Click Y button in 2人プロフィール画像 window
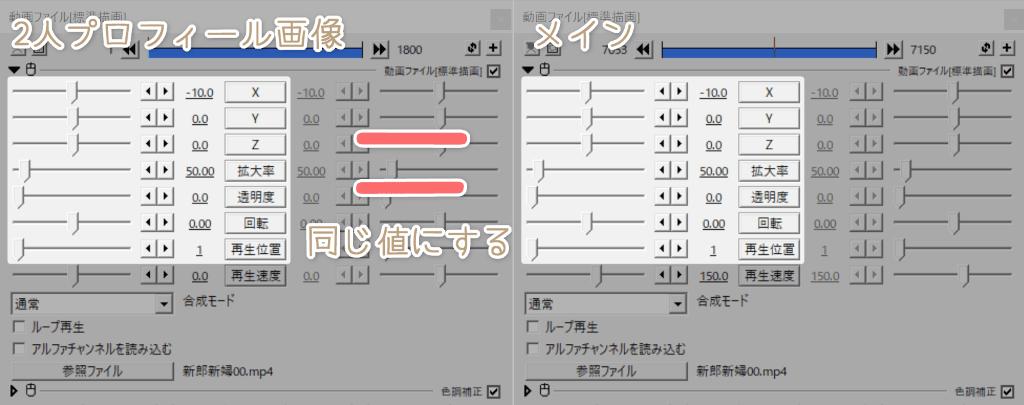 255,118
